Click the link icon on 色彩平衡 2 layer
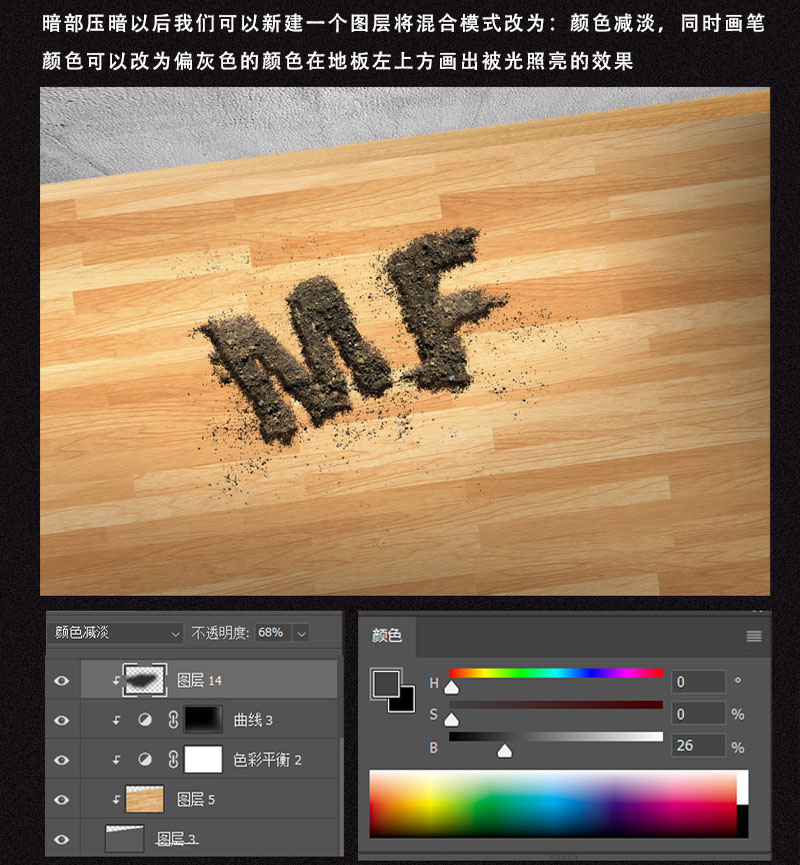Screen dimensions: 800x865 click(x=173, y=758)
